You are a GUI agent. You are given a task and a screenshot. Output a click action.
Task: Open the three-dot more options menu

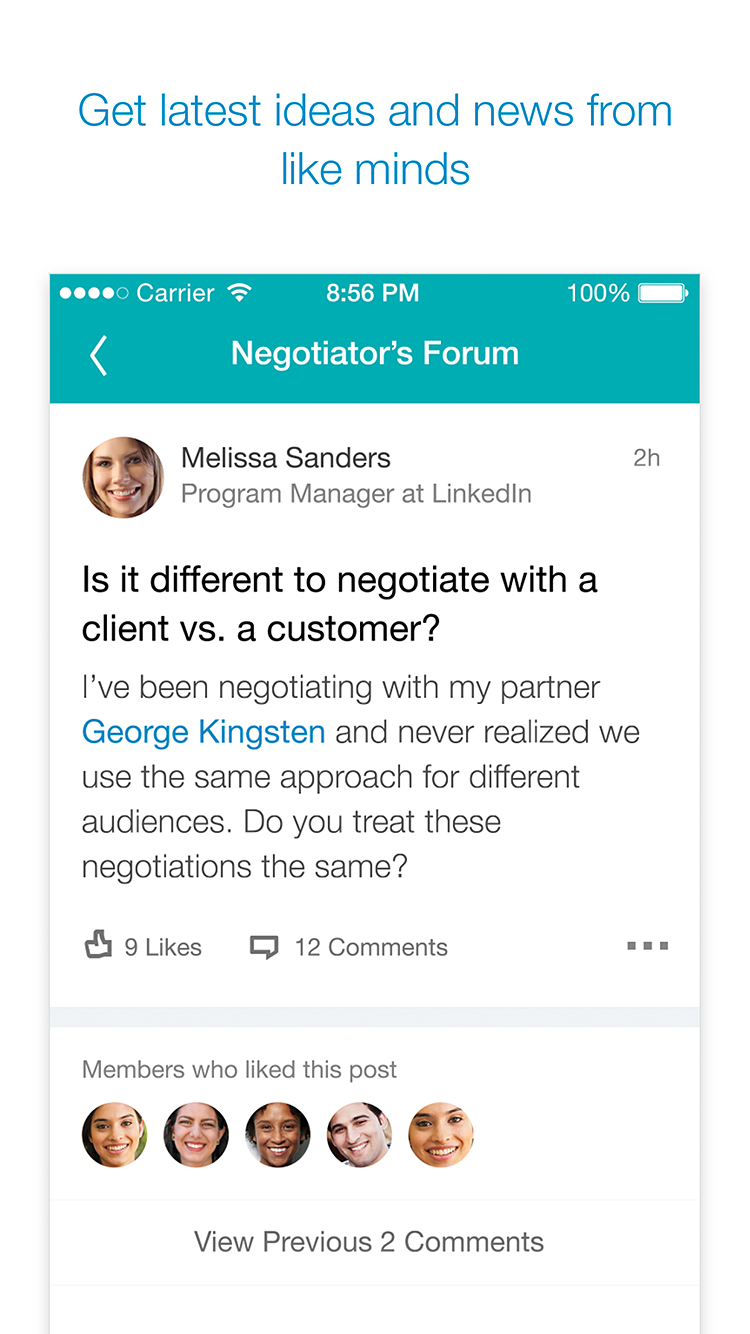(x=647, y=946)
